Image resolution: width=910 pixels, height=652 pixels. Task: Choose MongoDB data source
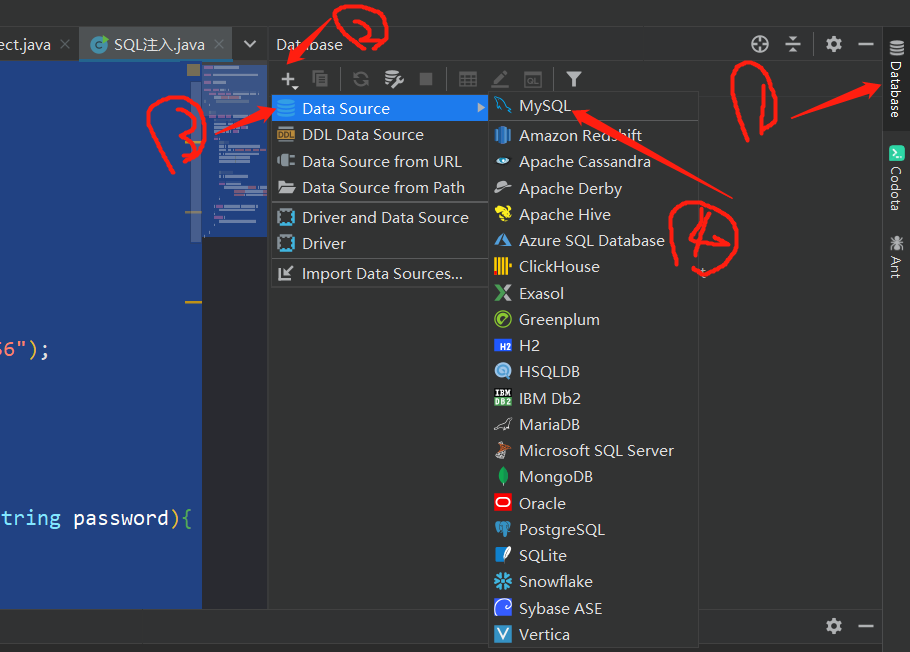[x=593, y=477]
